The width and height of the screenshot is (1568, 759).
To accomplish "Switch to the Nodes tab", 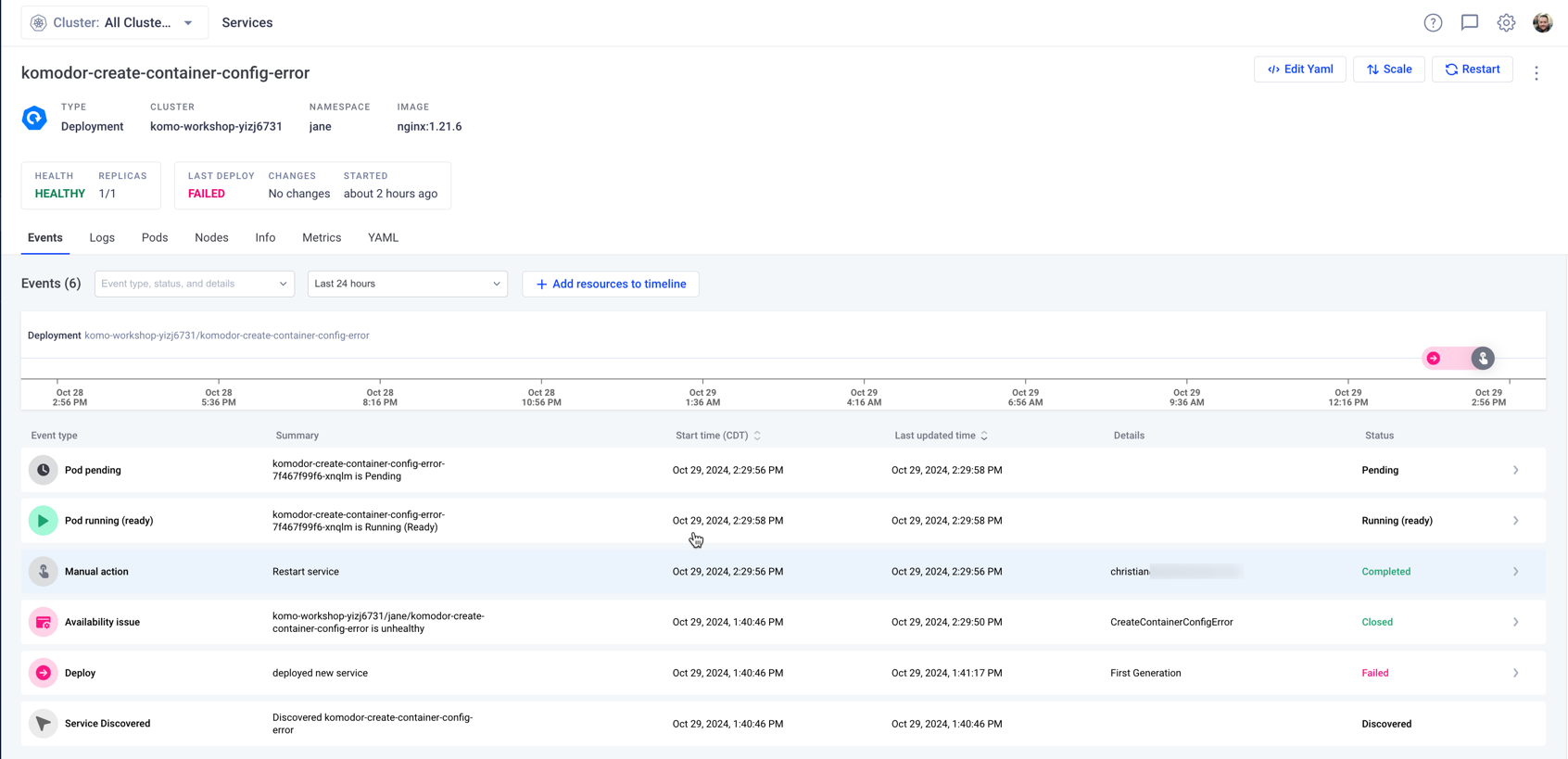I will click(x=211, y=238).
